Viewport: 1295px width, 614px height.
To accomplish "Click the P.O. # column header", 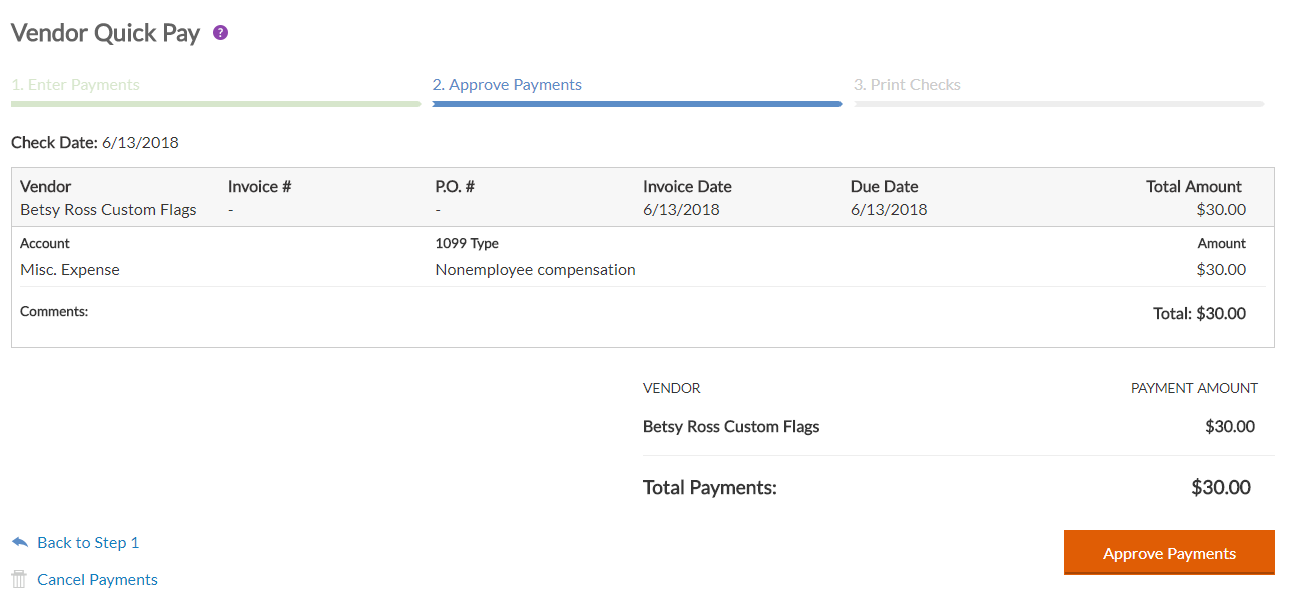I will point(455,187).
